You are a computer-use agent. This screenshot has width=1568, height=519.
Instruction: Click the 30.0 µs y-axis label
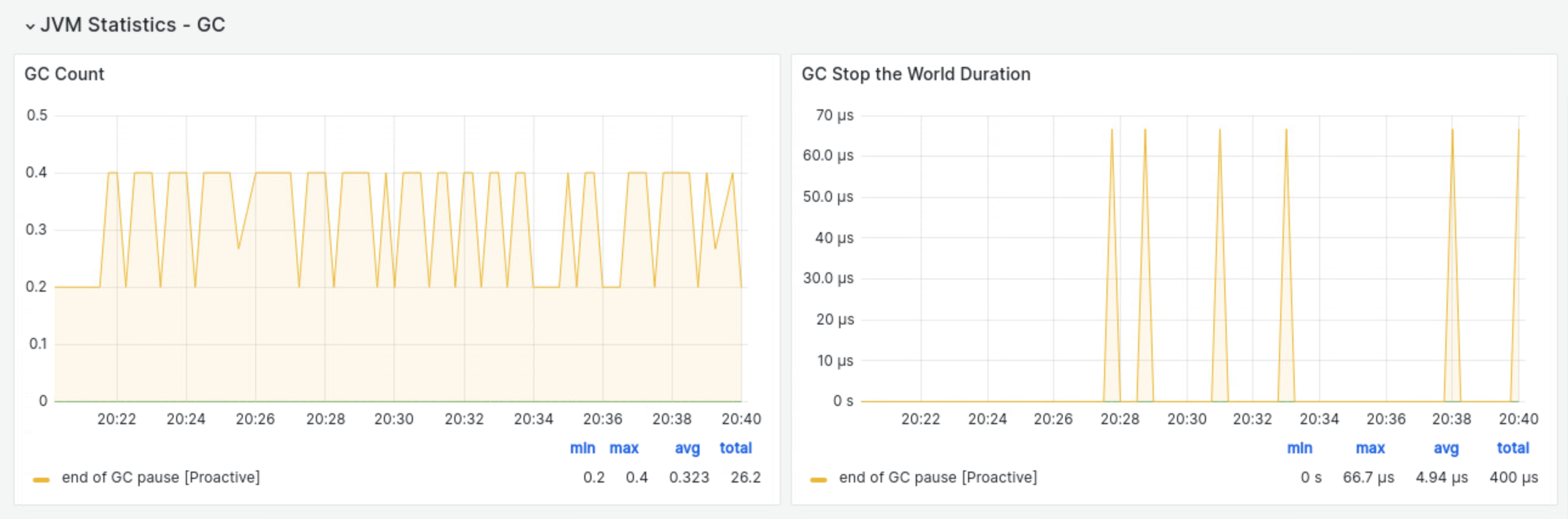coord(828,278)
